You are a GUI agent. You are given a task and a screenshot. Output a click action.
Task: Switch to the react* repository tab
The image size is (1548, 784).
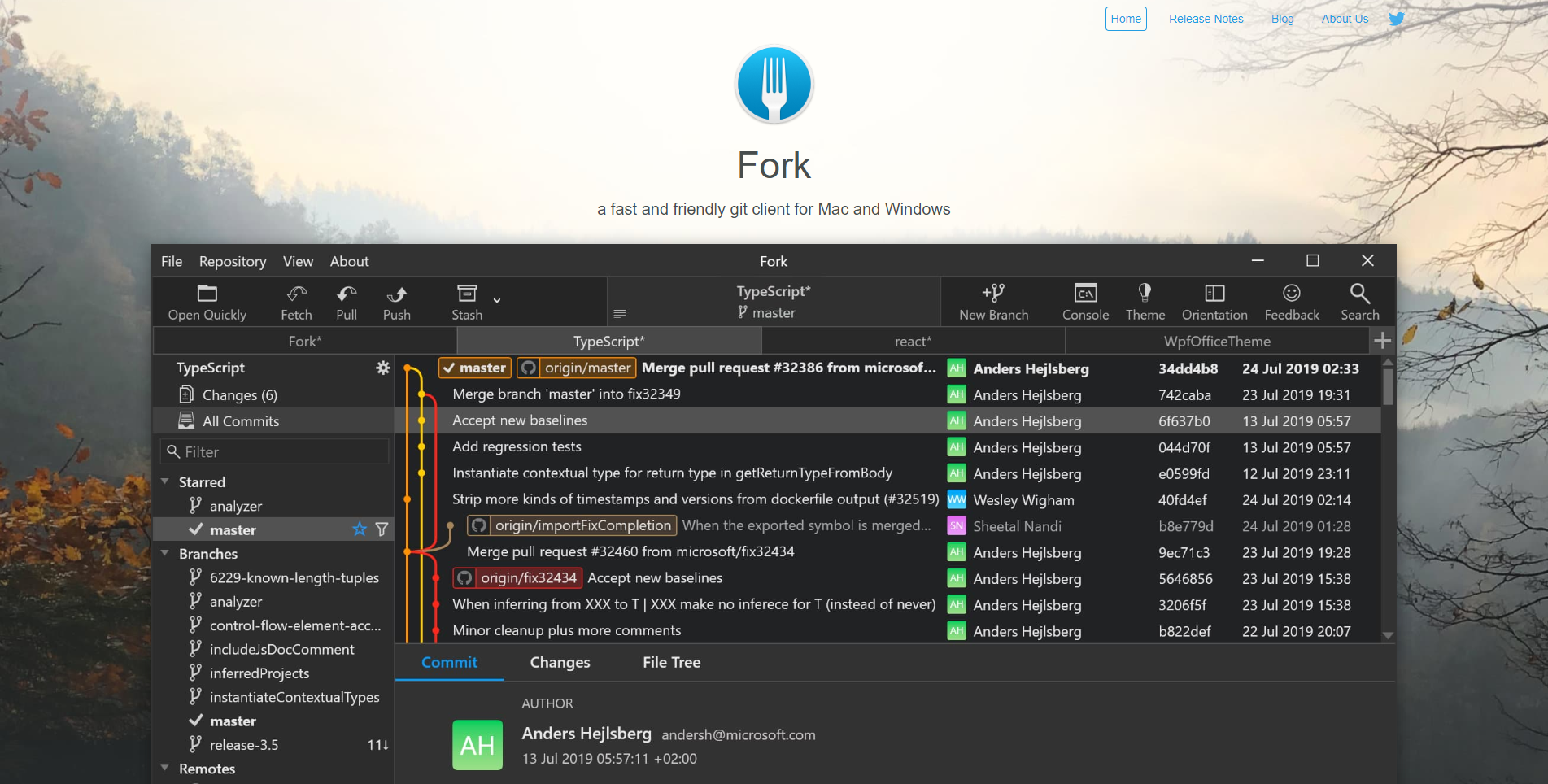coord(913,341)
